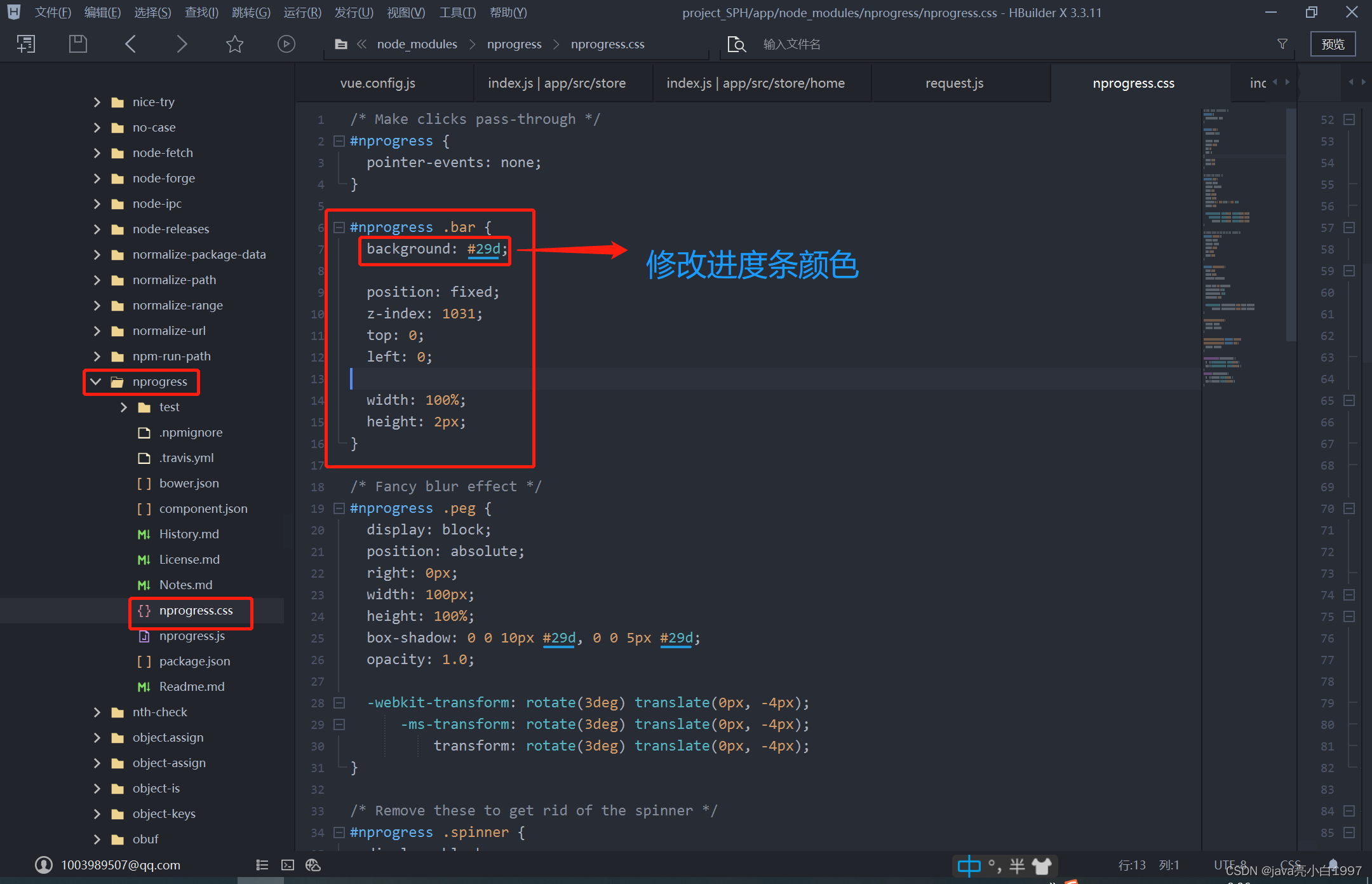Open nprogress.js in file tree

click(x=192, y=636)
